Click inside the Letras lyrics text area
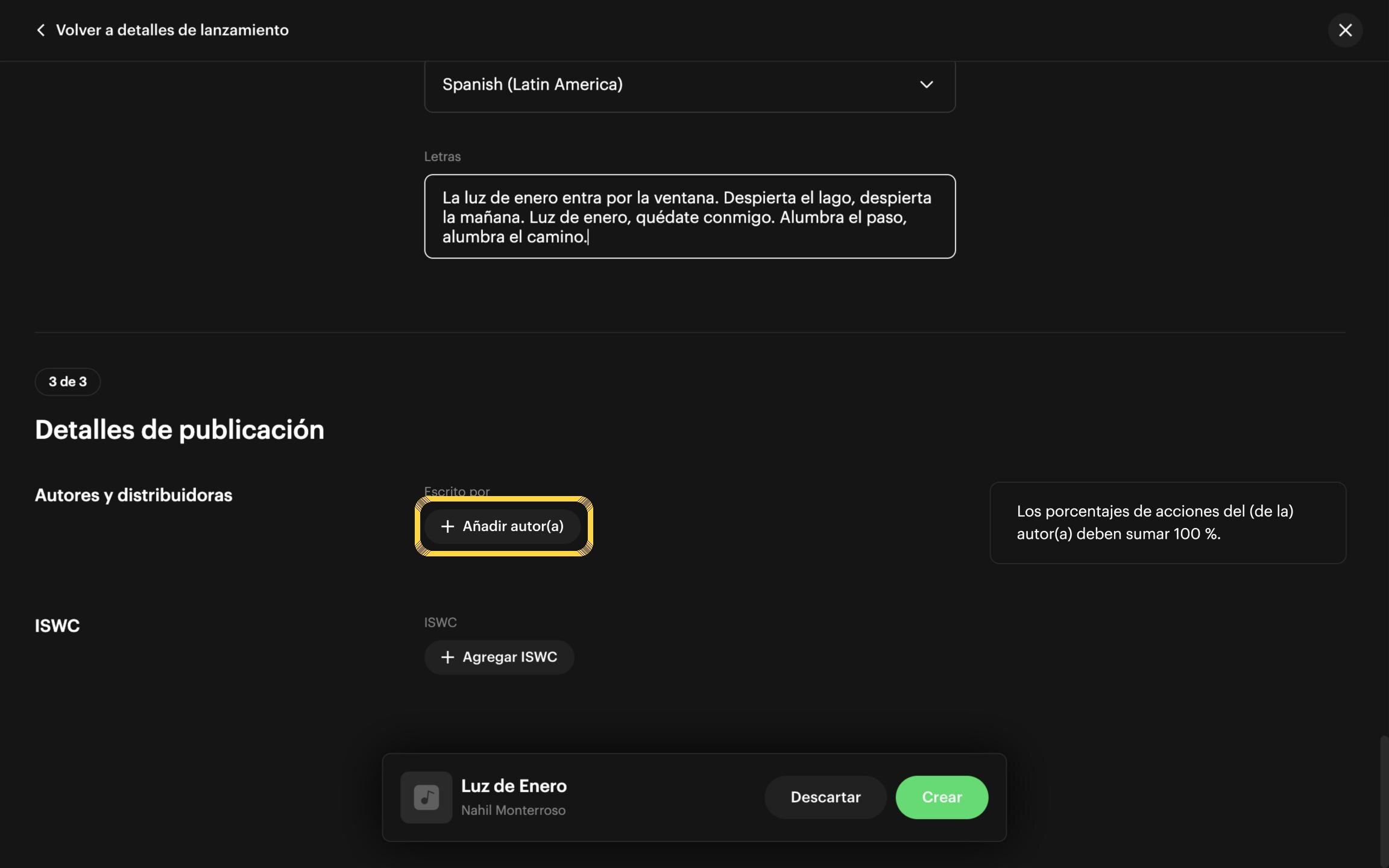Viewport: 1389px width, 868px height. pos(690,216)
